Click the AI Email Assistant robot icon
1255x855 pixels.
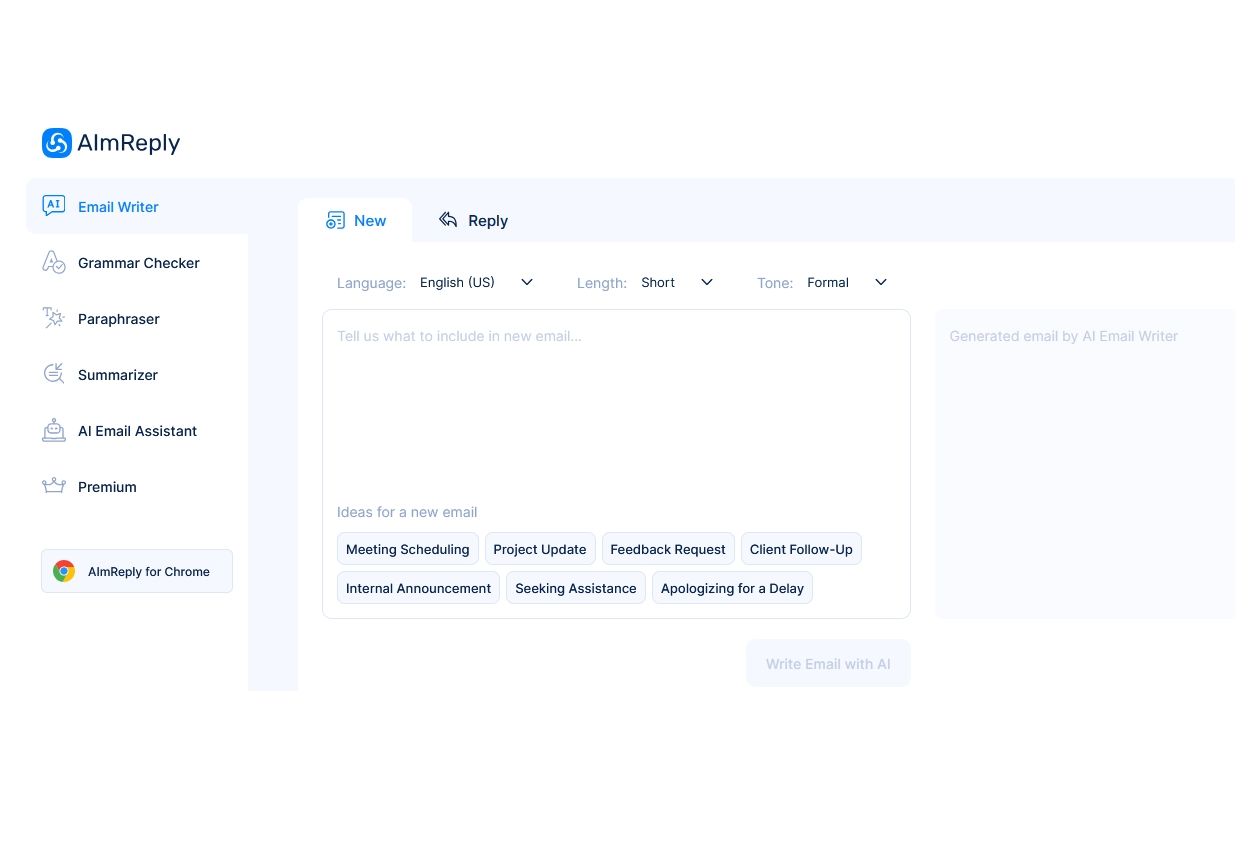tap(54, 431)
